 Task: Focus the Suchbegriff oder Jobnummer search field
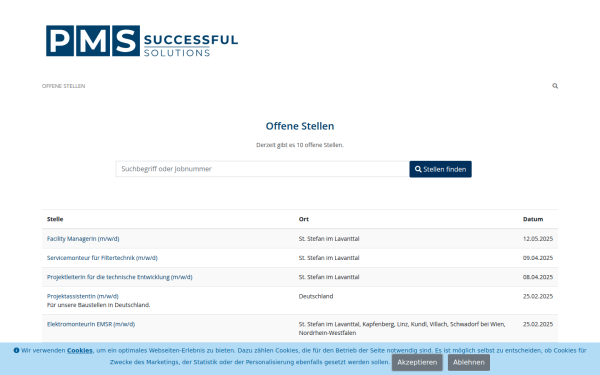(x=262, y=169)
